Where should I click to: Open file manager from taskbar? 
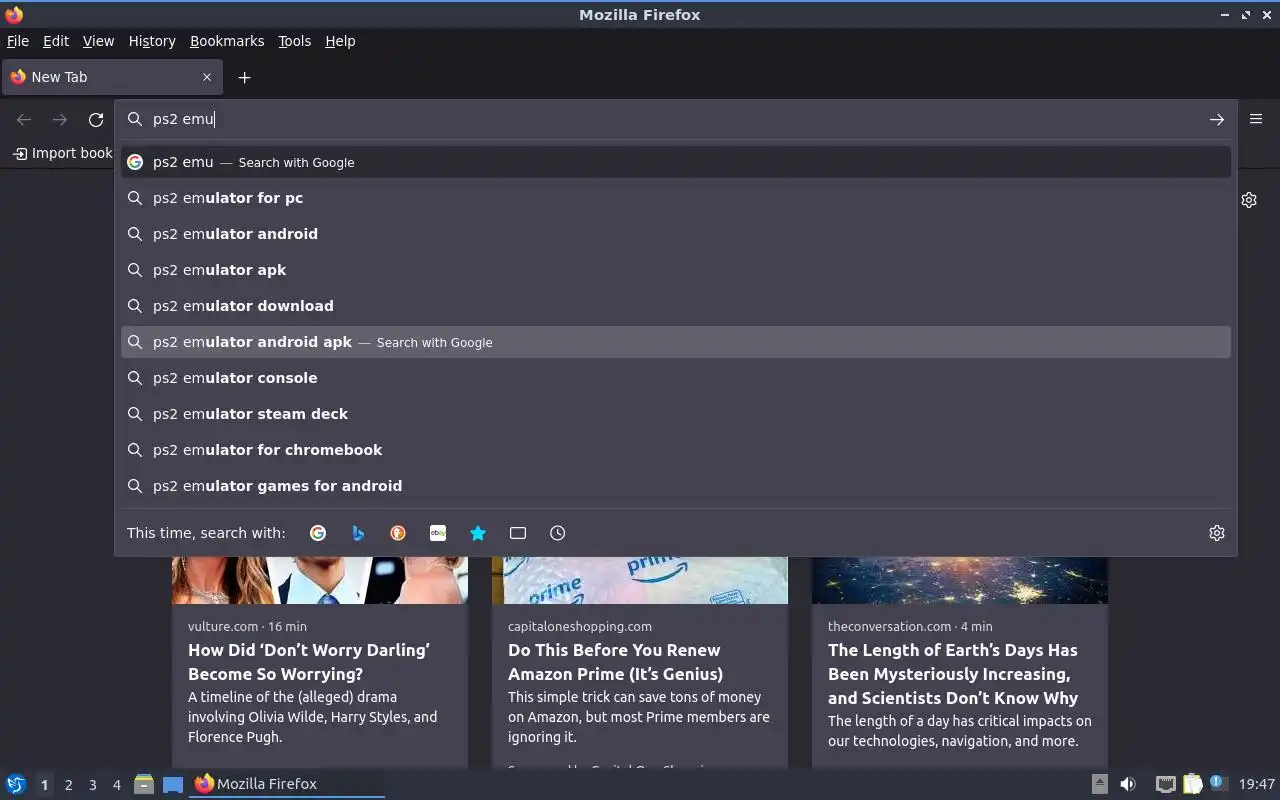(143, 784)
